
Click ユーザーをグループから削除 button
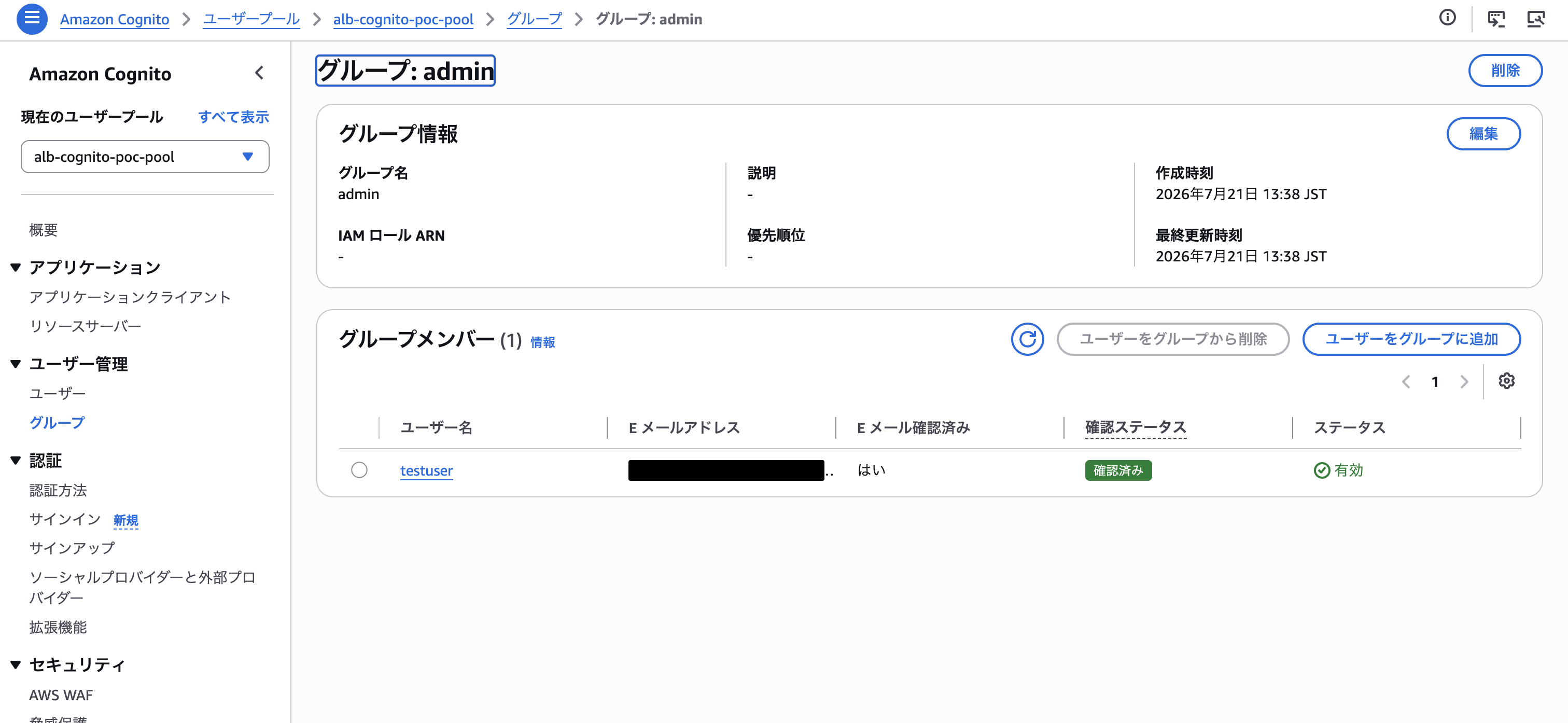click(x=1172, y=339)
